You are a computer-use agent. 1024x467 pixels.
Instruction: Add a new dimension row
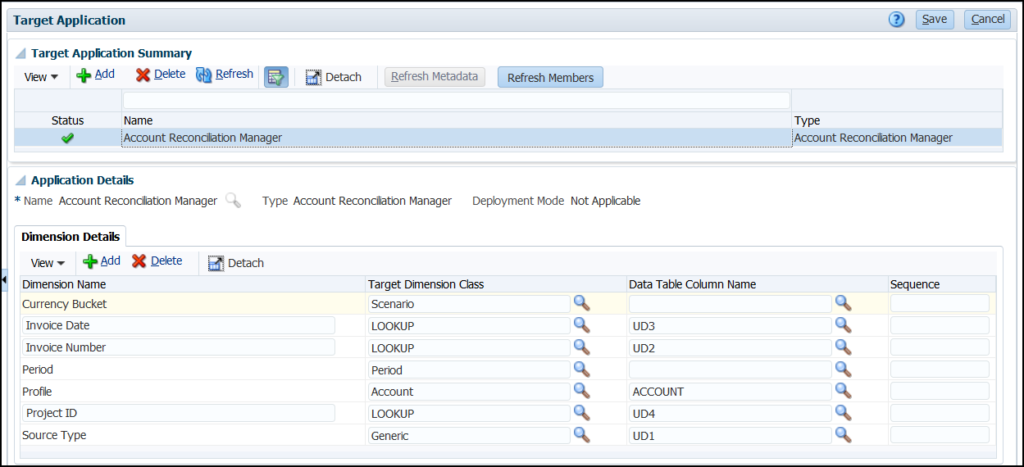click(x=102, y=261)
